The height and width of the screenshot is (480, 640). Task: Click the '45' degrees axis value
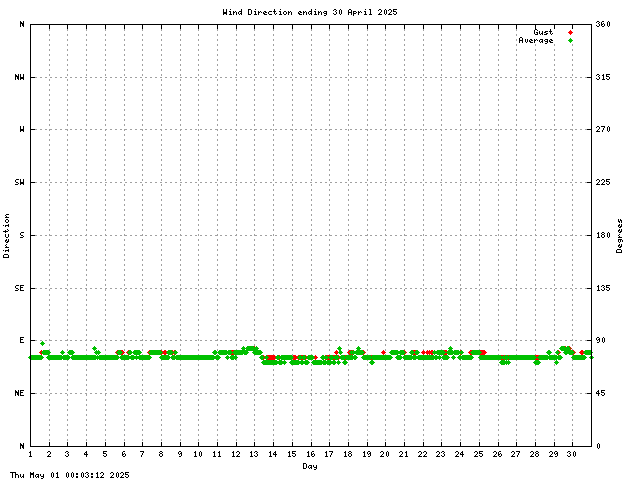(x=600, y=393)
